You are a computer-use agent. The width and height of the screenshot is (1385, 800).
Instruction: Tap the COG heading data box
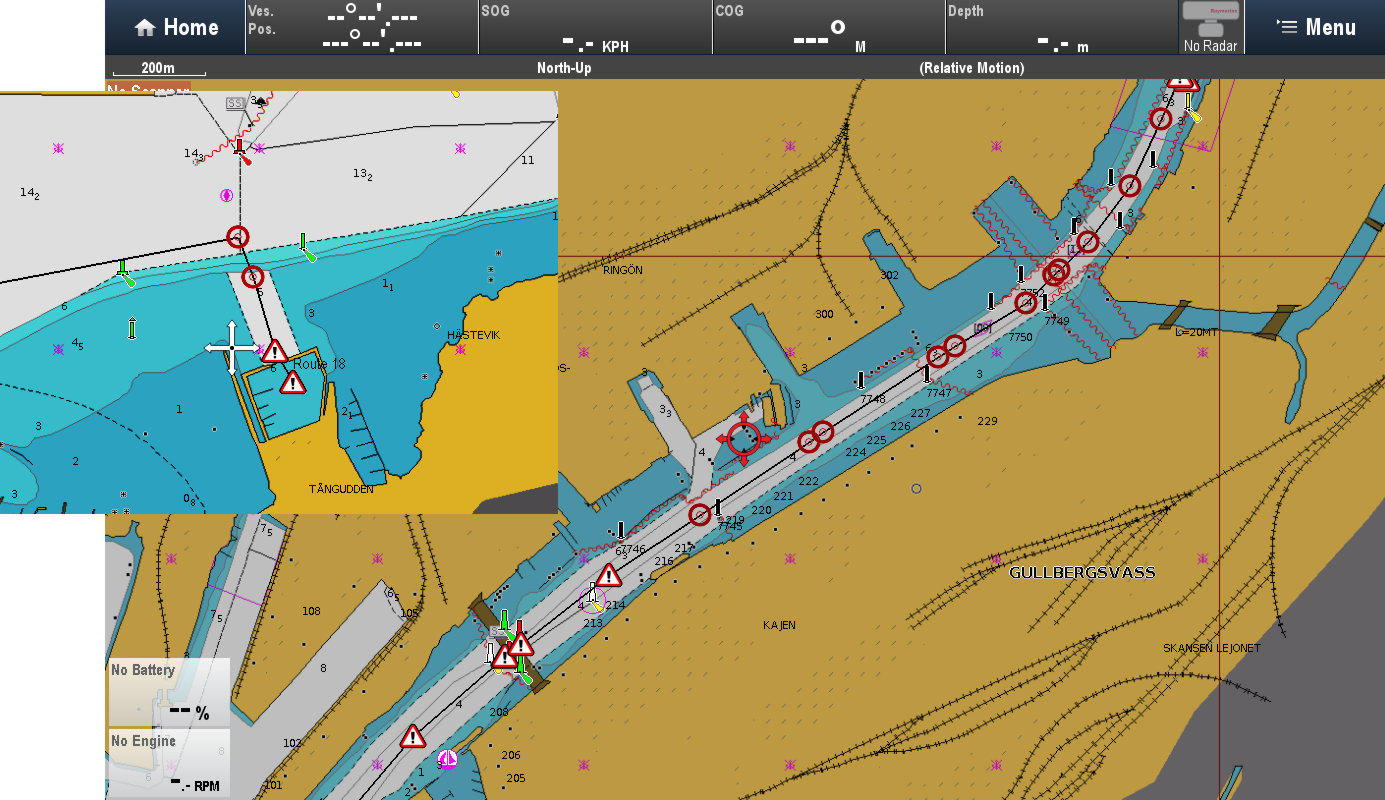(828, 27)
